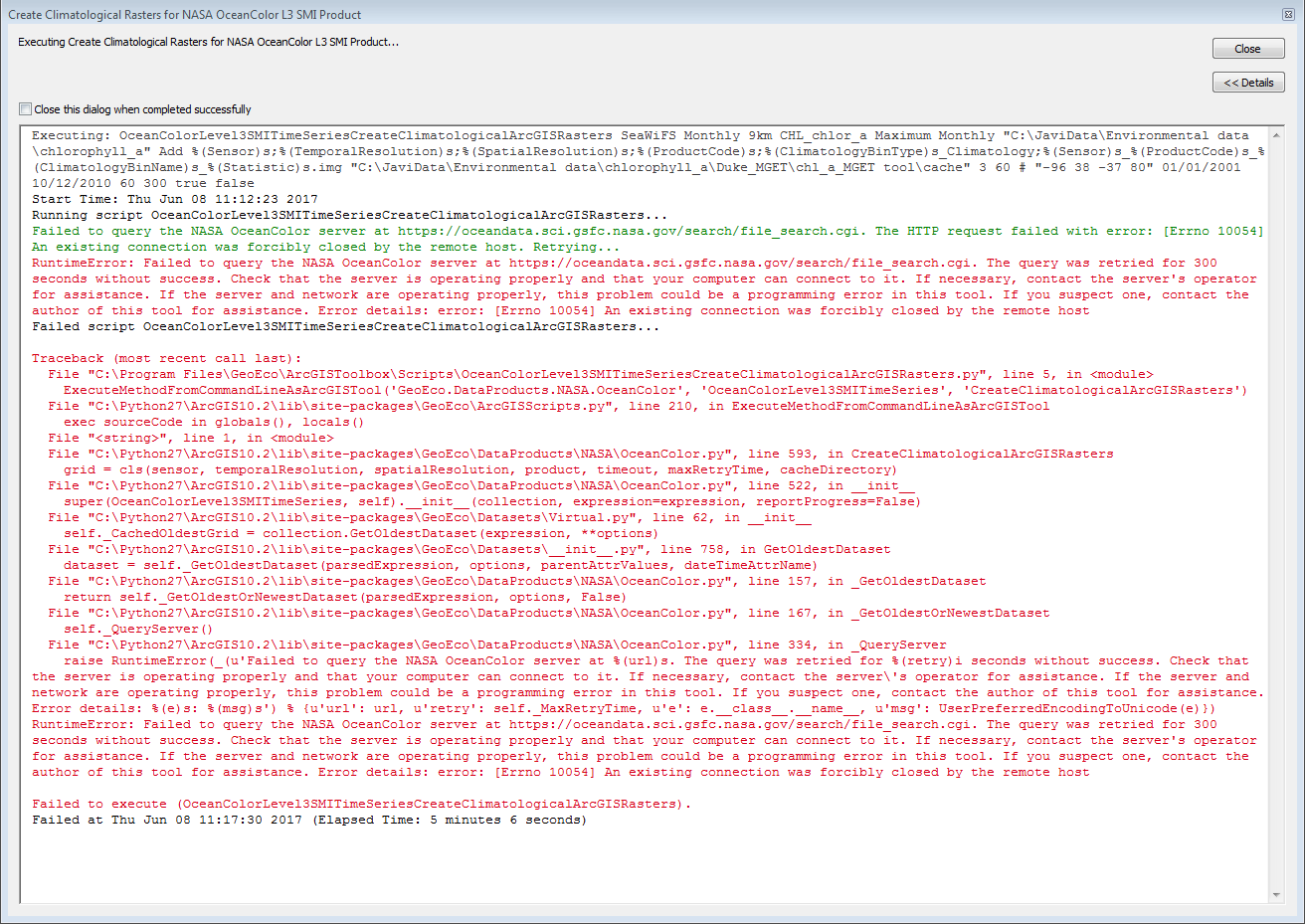Click the ArcGISScripts.py line 210 traceback entry

click(549, 406)
